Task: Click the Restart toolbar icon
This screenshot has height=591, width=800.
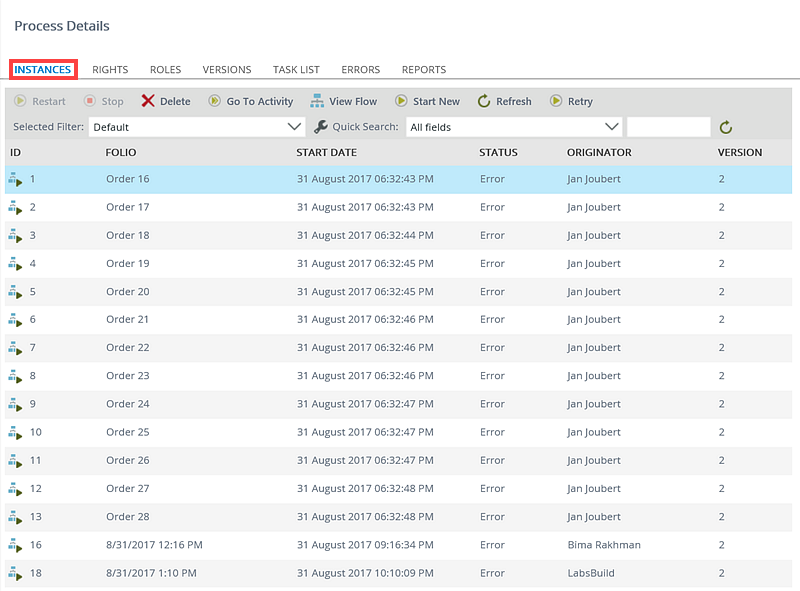Action: point(20,101)
